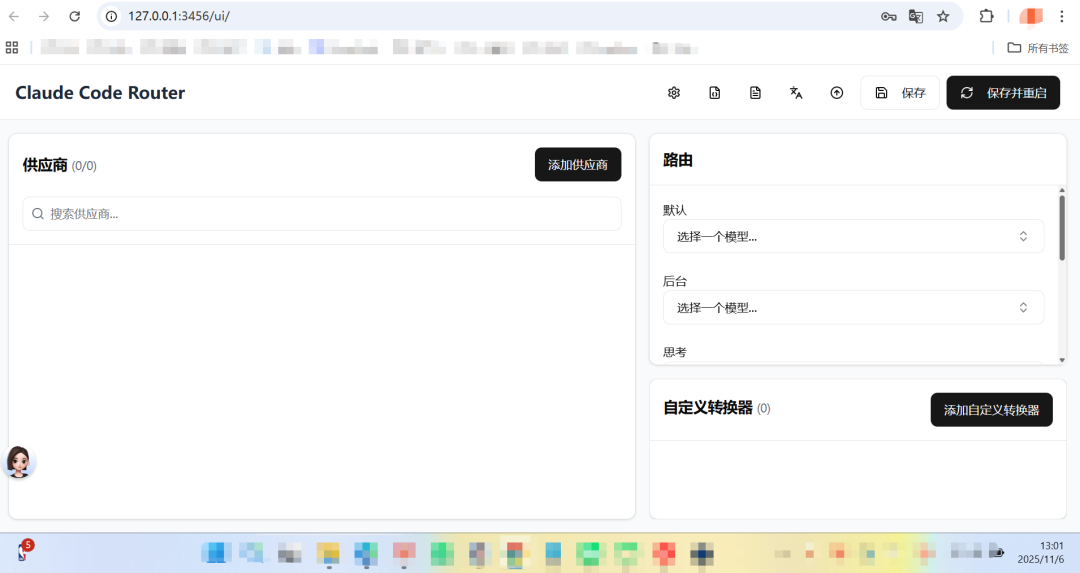
Task: Open the saved passwords key icon
Action: pos(889,17)
